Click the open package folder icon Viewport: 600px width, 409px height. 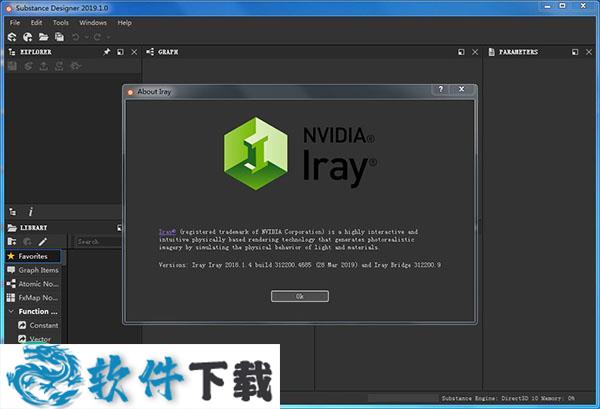coord(43,37)
